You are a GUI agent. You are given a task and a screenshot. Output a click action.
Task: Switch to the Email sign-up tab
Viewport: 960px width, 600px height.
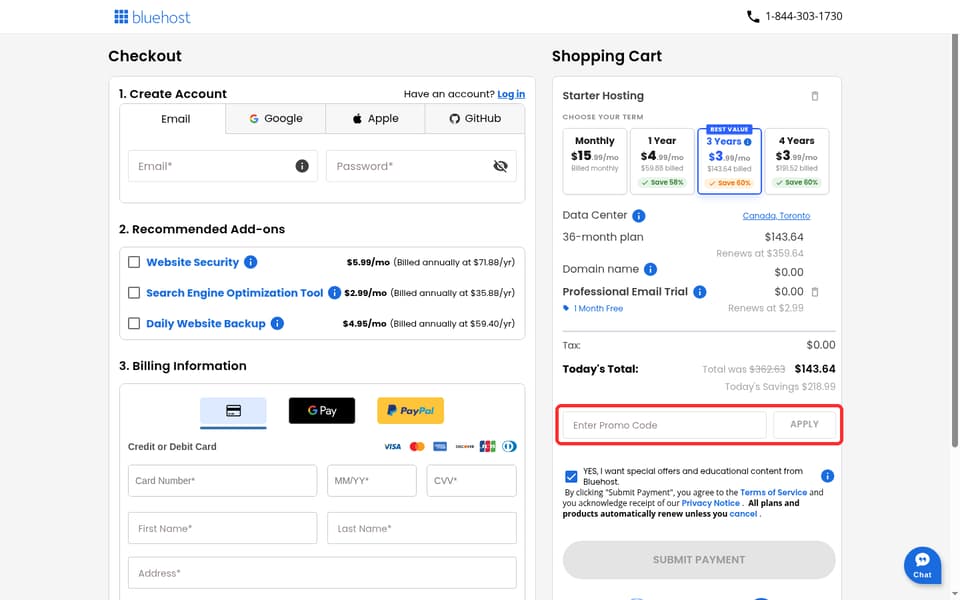coord(176,119)
